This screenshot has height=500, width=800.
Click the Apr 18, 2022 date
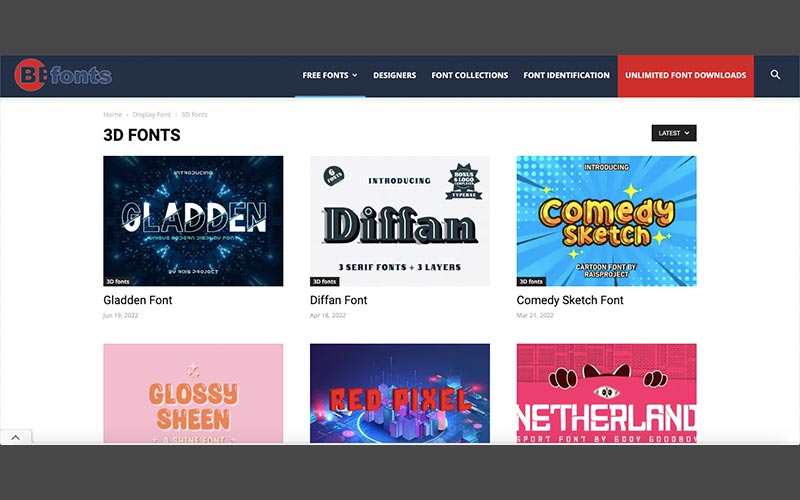[x=328, y=315]
